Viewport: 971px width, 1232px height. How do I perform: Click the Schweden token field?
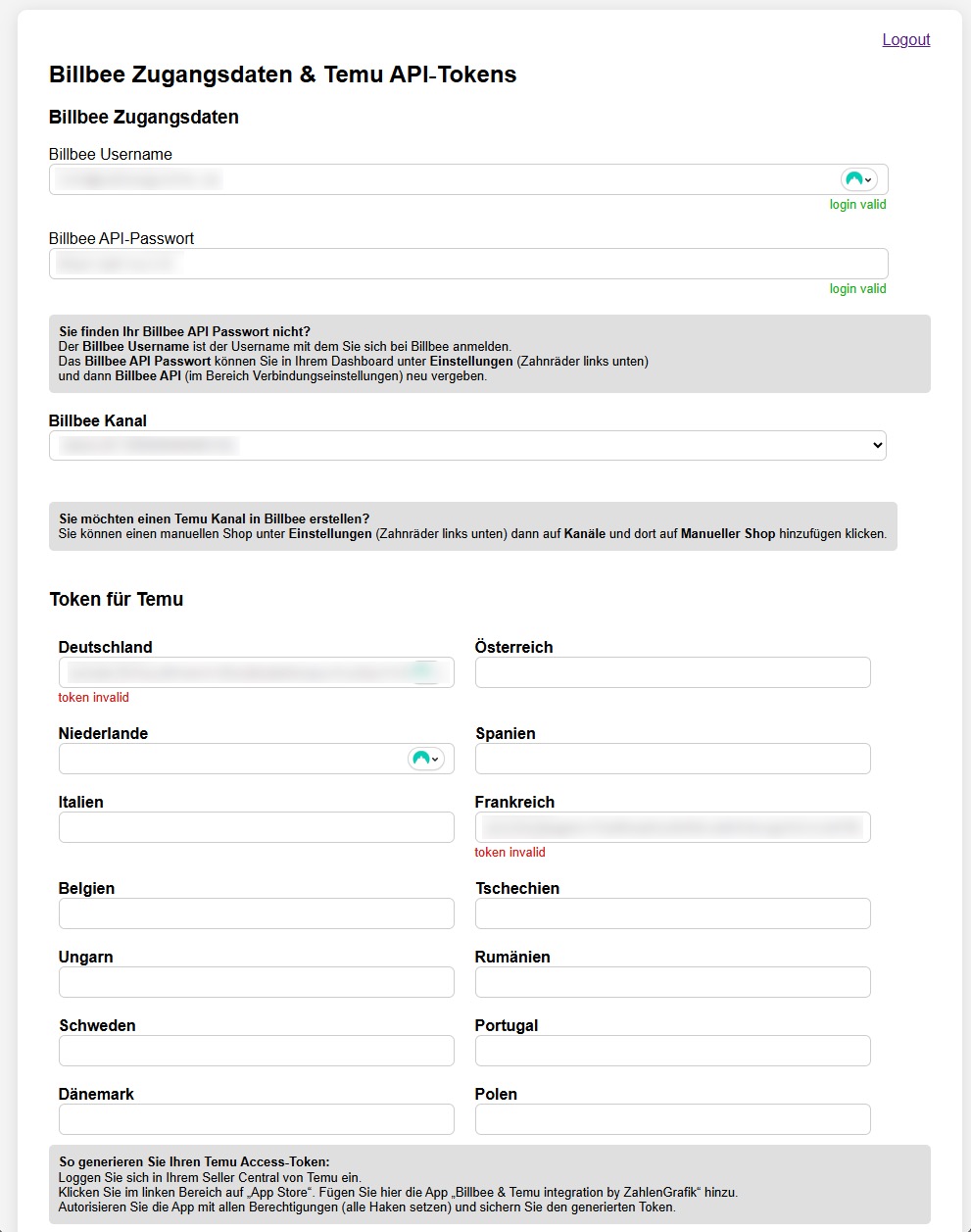(x=257, y=1051)
